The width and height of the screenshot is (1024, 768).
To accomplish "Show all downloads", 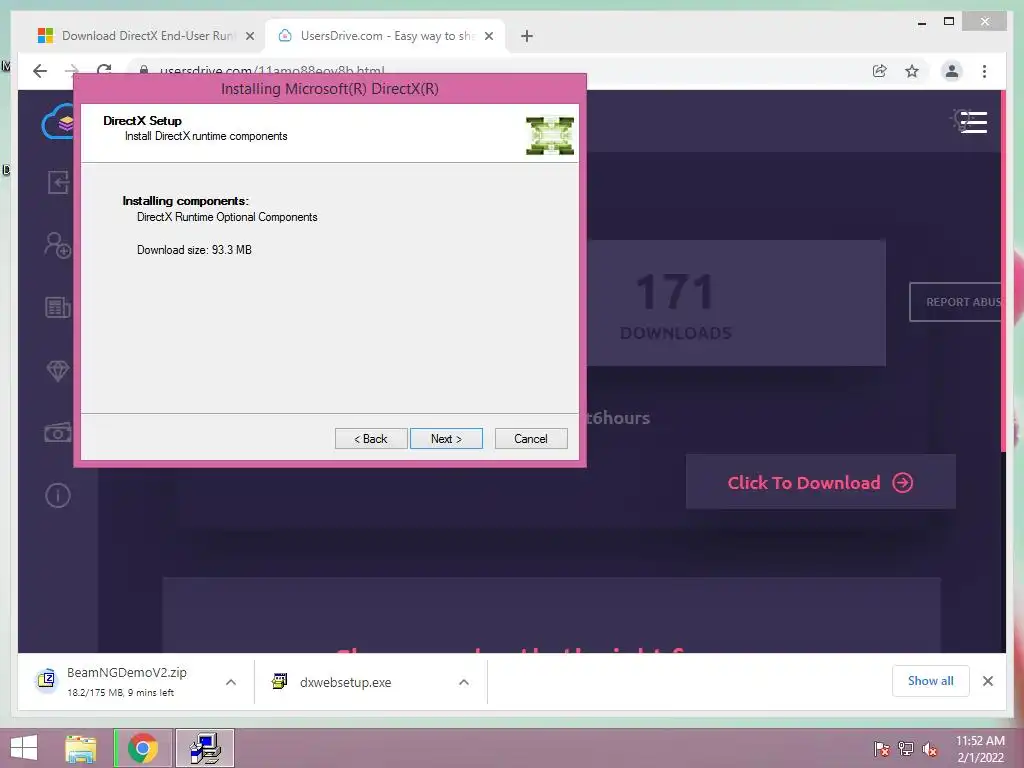I will click(x=931, y=681).
